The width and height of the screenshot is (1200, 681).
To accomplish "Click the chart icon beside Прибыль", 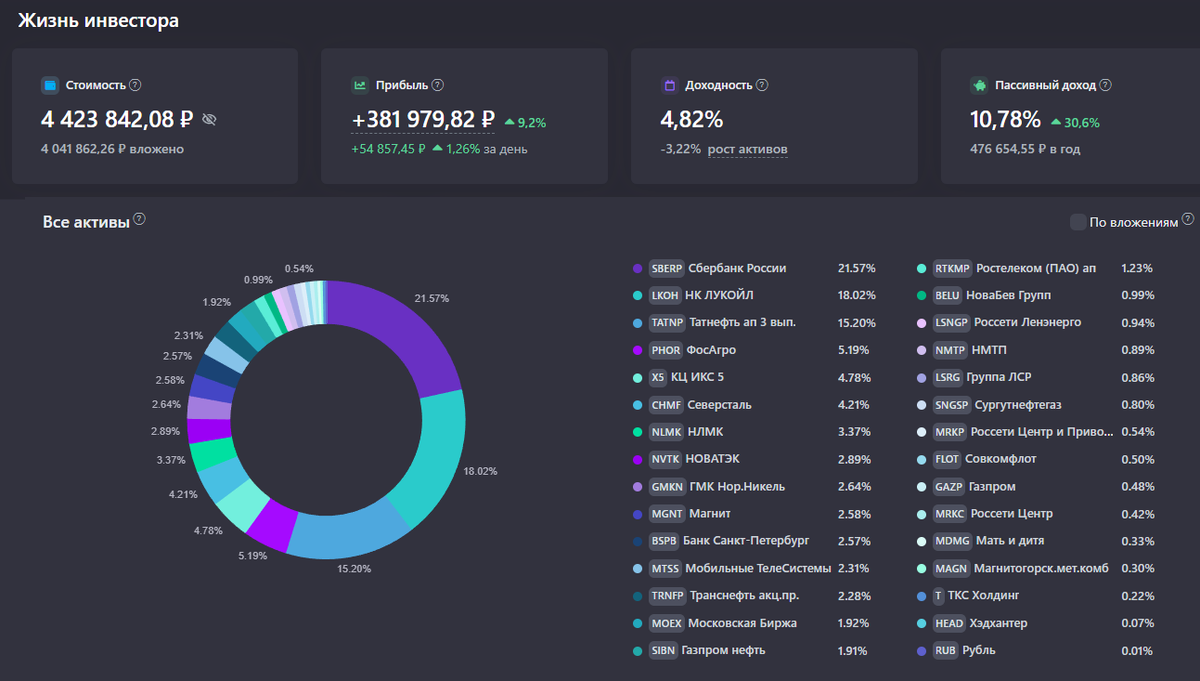I will click(x=360, y=85).
